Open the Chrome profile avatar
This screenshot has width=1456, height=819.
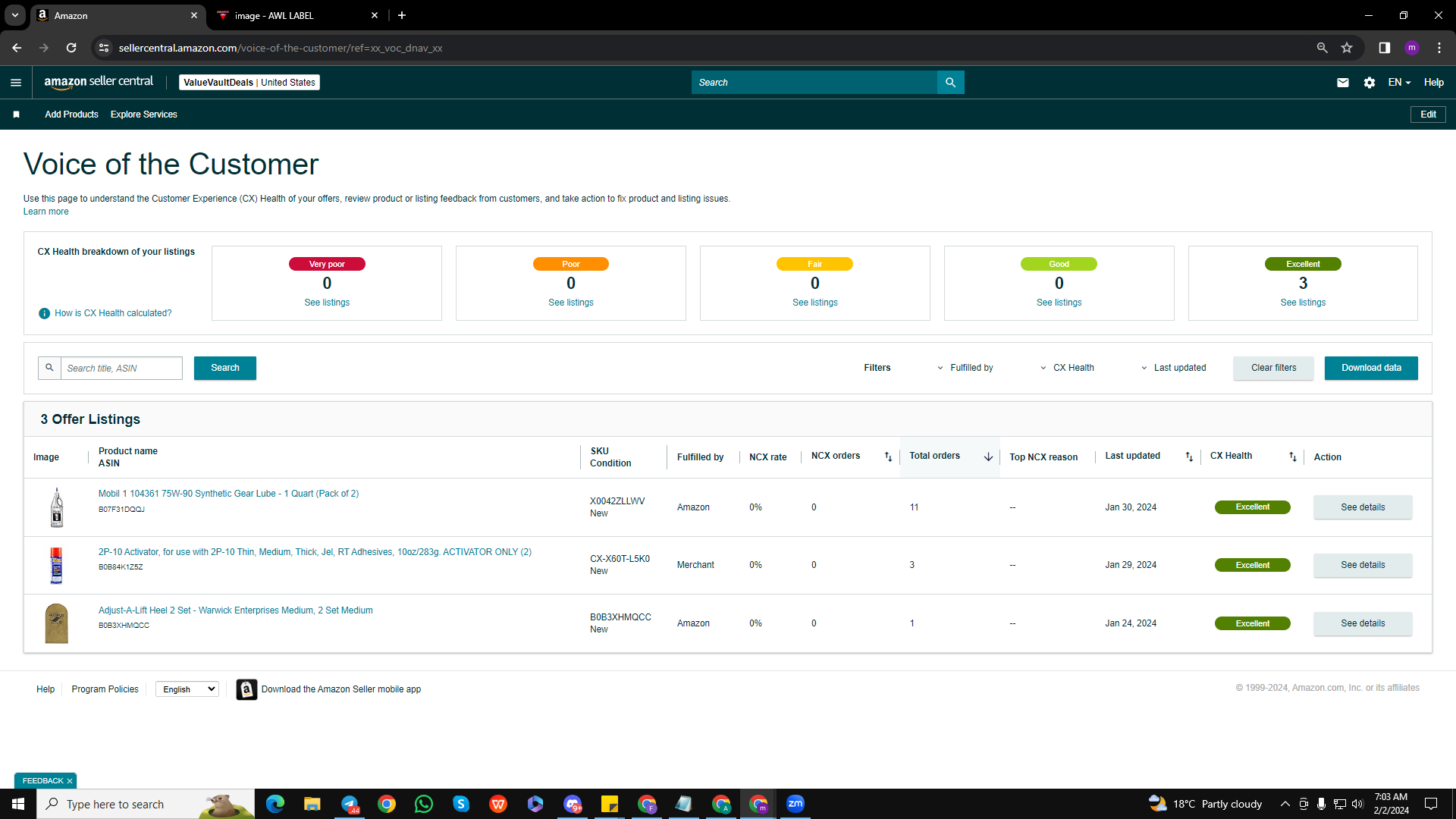[x=1411, y=48]
